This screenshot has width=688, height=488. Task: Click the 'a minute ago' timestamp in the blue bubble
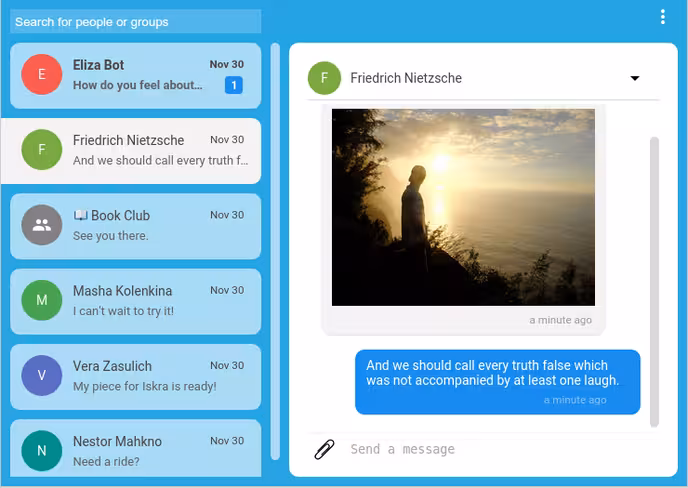(x=575, y=400)
